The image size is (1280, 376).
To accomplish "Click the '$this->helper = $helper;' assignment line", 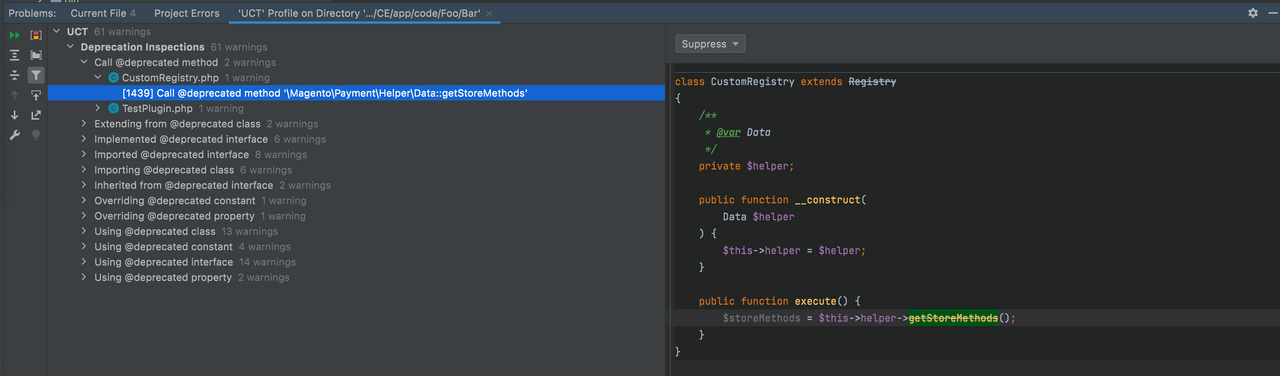I will point(794,250).
